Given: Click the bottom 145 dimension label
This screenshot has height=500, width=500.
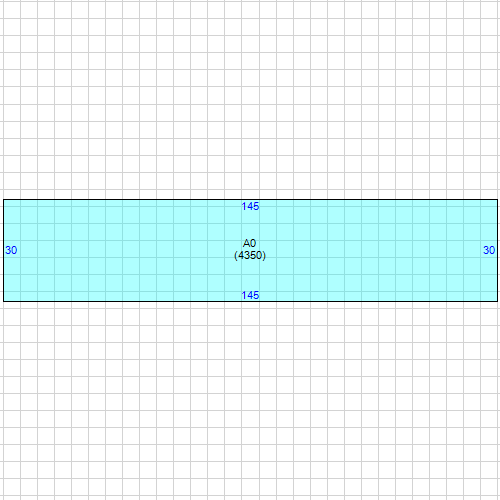Looking at the screenshot, I should click(250, 295).
